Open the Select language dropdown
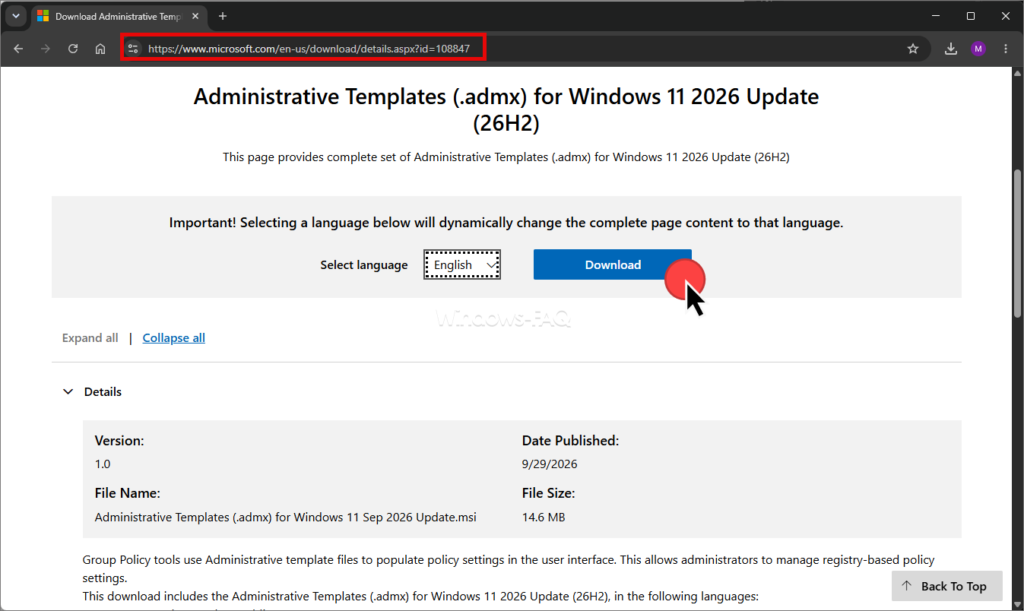This screenshot has width=1024, height=611. (x=462, y=264)
